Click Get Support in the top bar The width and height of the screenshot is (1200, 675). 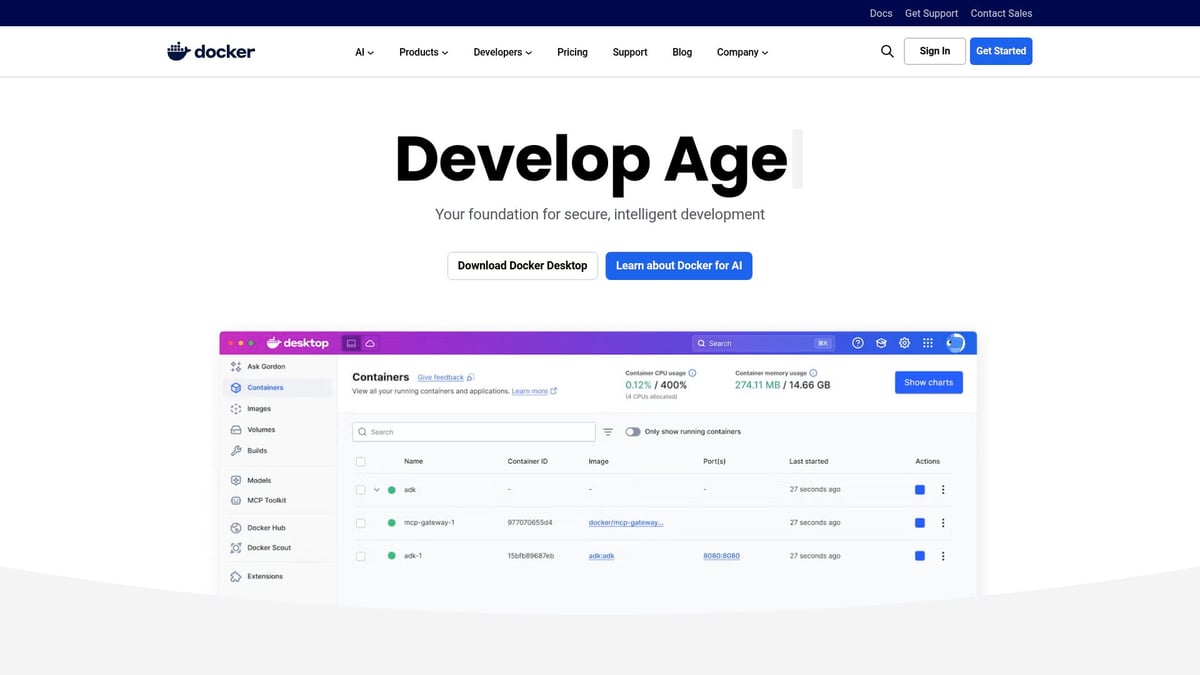pyautogui.click(x=931, y=13)
